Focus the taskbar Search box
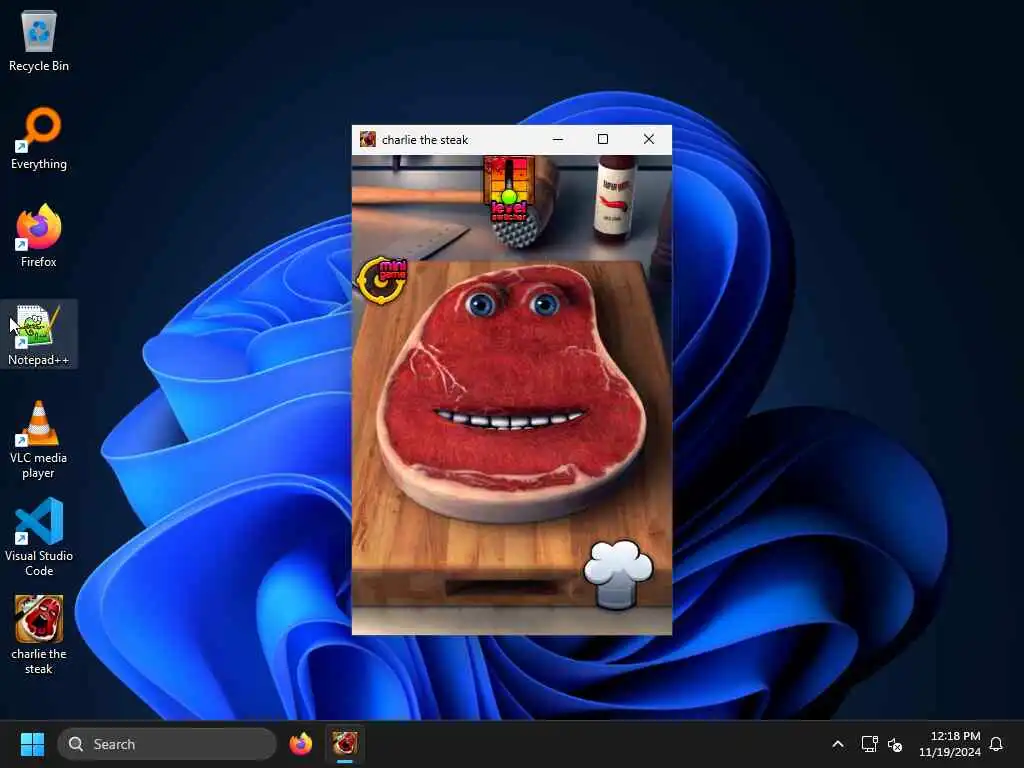This screenshot has height=768, width=1024. click(x=167, y=744)
